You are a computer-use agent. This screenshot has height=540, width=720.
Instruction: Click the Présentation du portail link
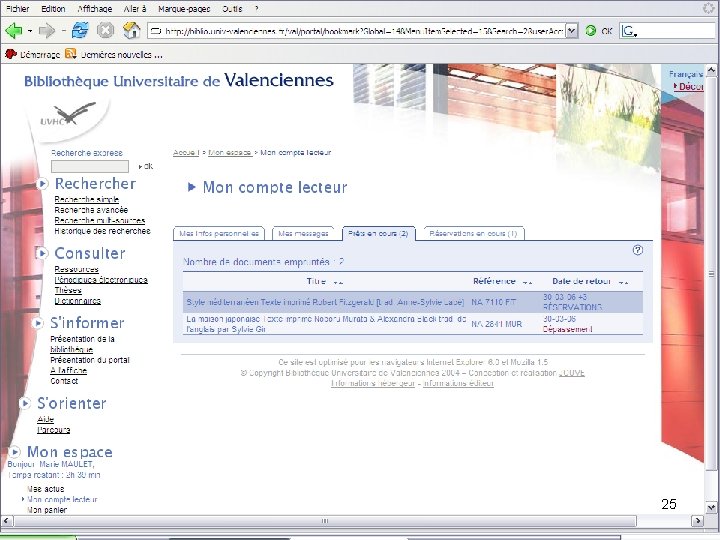tap(90, 360)
